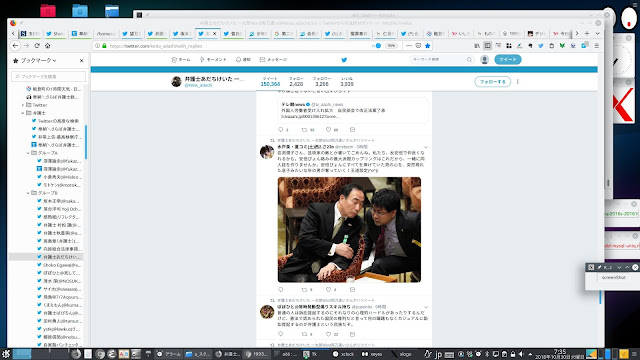Open the テレ朝news quoted tweet card
This screenshot has height=360, width=640.
pyautogui.click(x=353, y=110)
